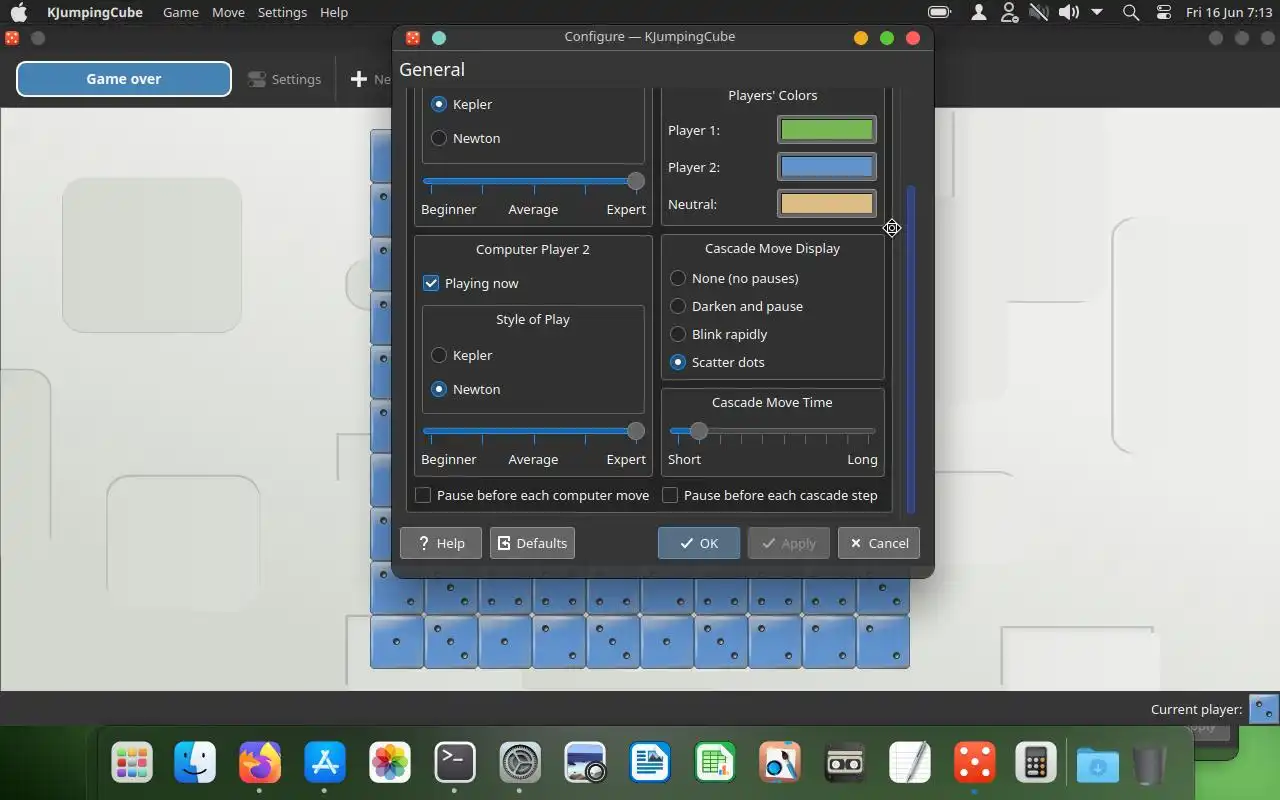
Task: Open the volume speaker icon
Action: [x=1069, y=12]
